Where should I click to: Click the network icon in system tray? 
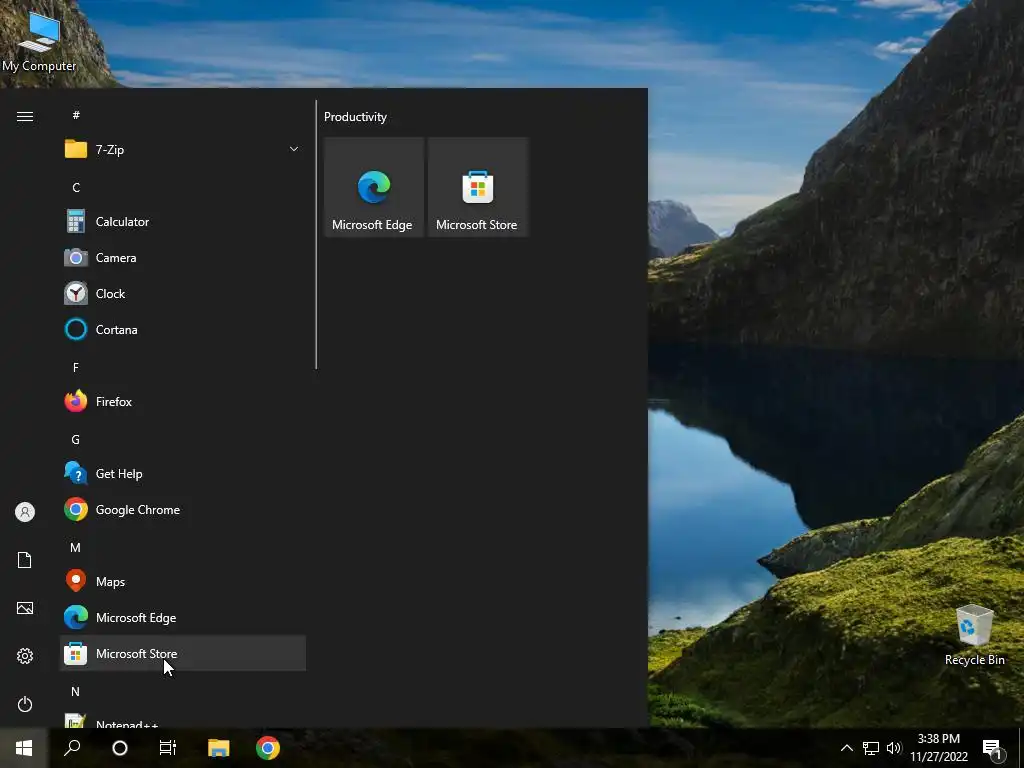click(x=871, y=748)
